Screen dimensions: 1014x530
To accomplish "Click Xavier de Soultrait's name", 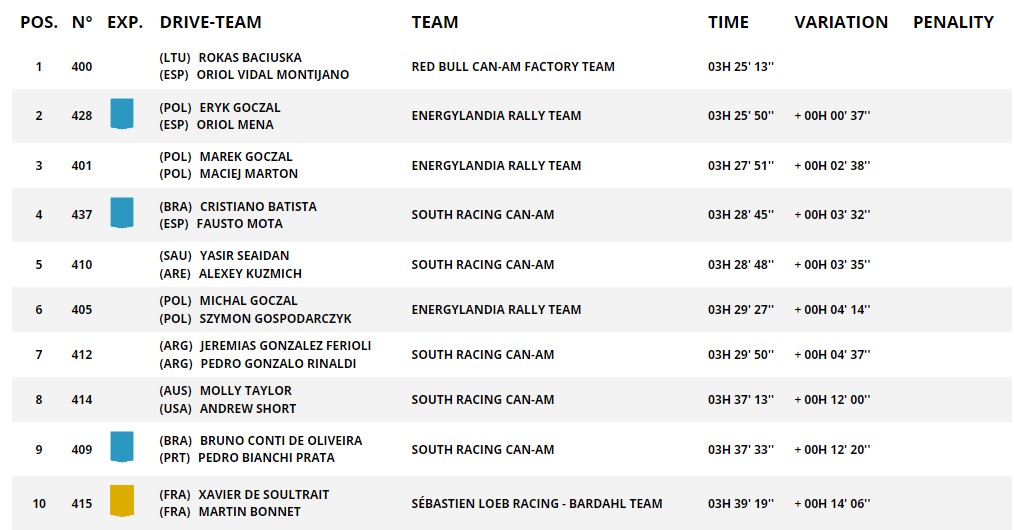I will pyautogui.click(x=264, y=494).
